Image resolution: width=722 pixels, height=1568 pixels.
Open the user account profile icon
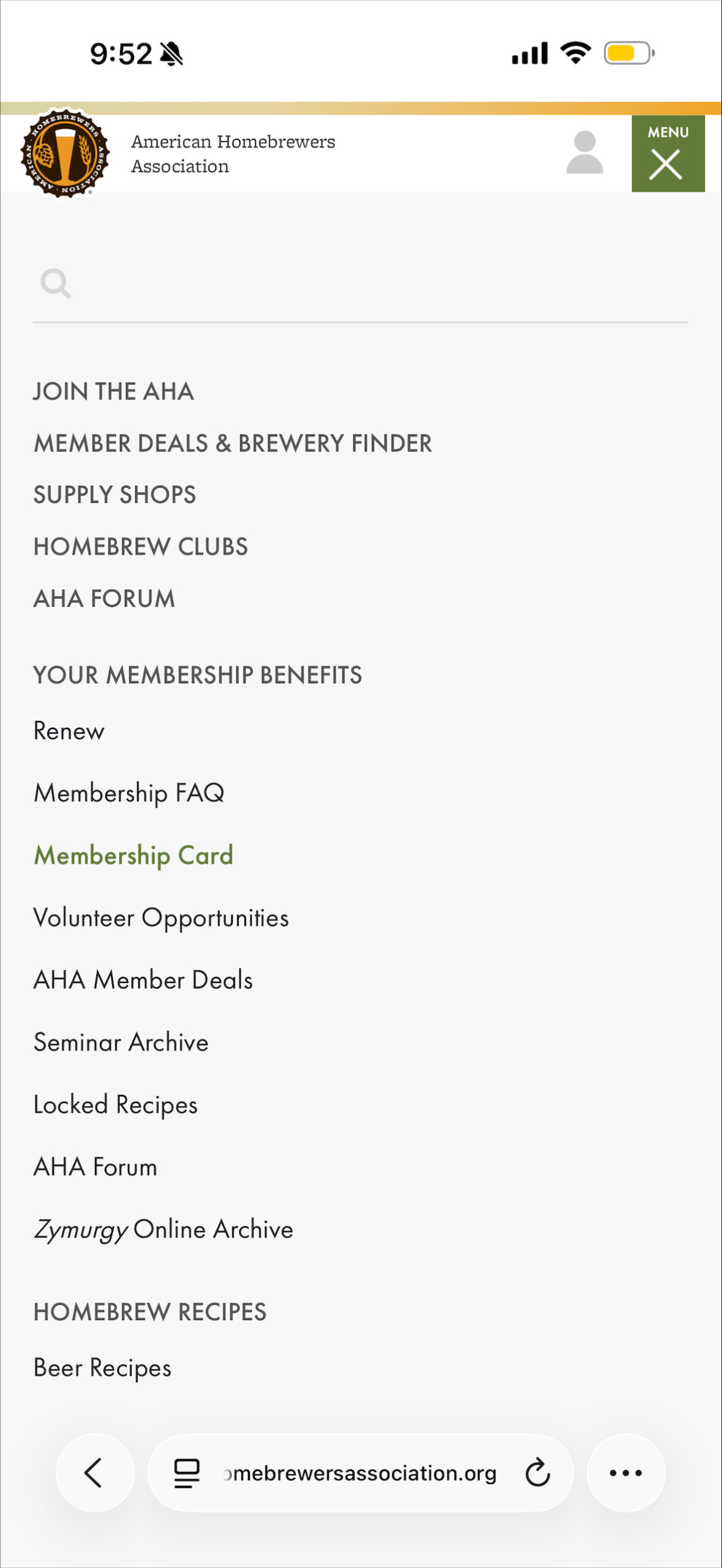pyautogui.click(x=584, y=153)
